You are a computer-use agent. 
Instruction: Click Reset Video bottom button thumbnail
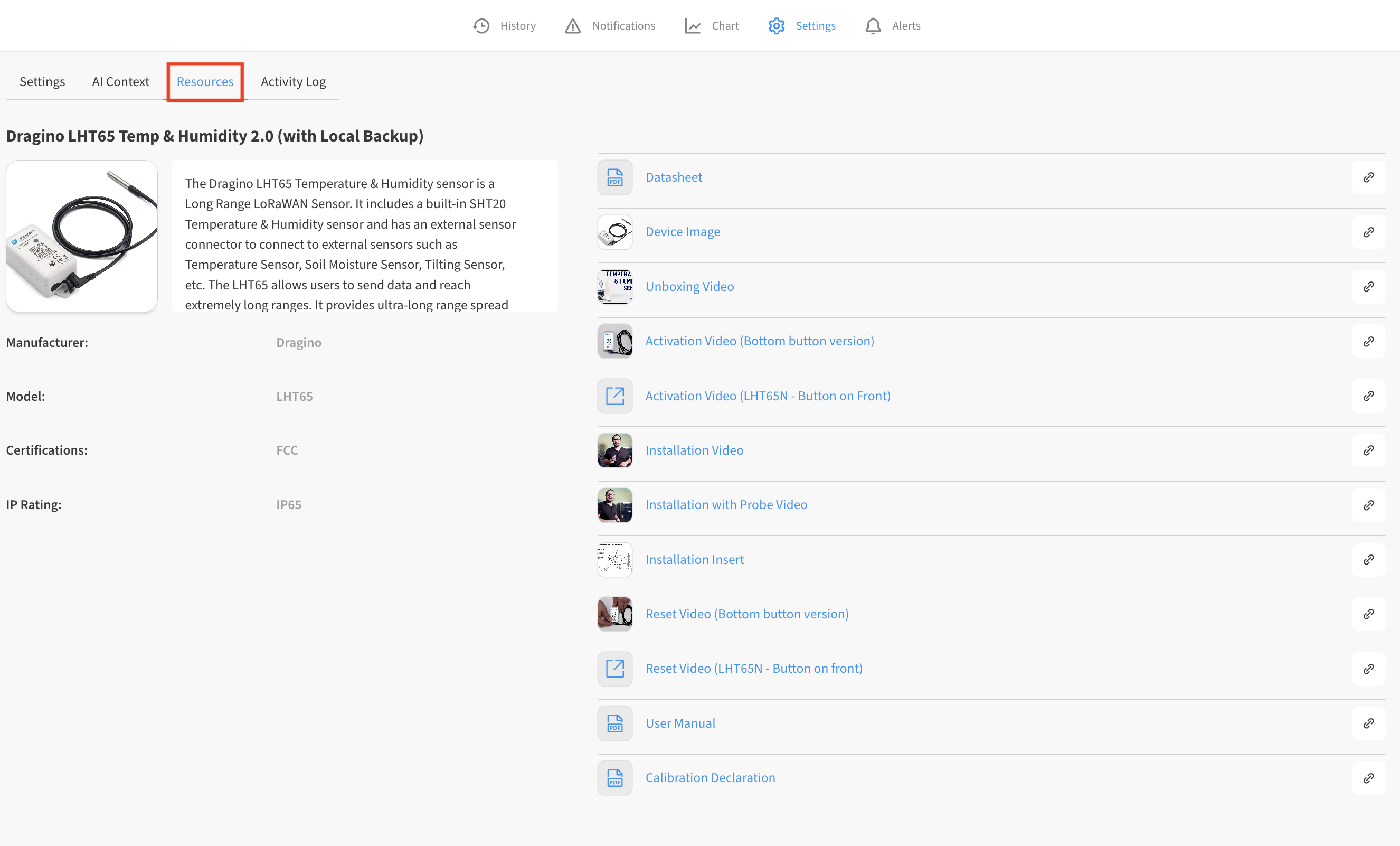(x=615, y=614)
